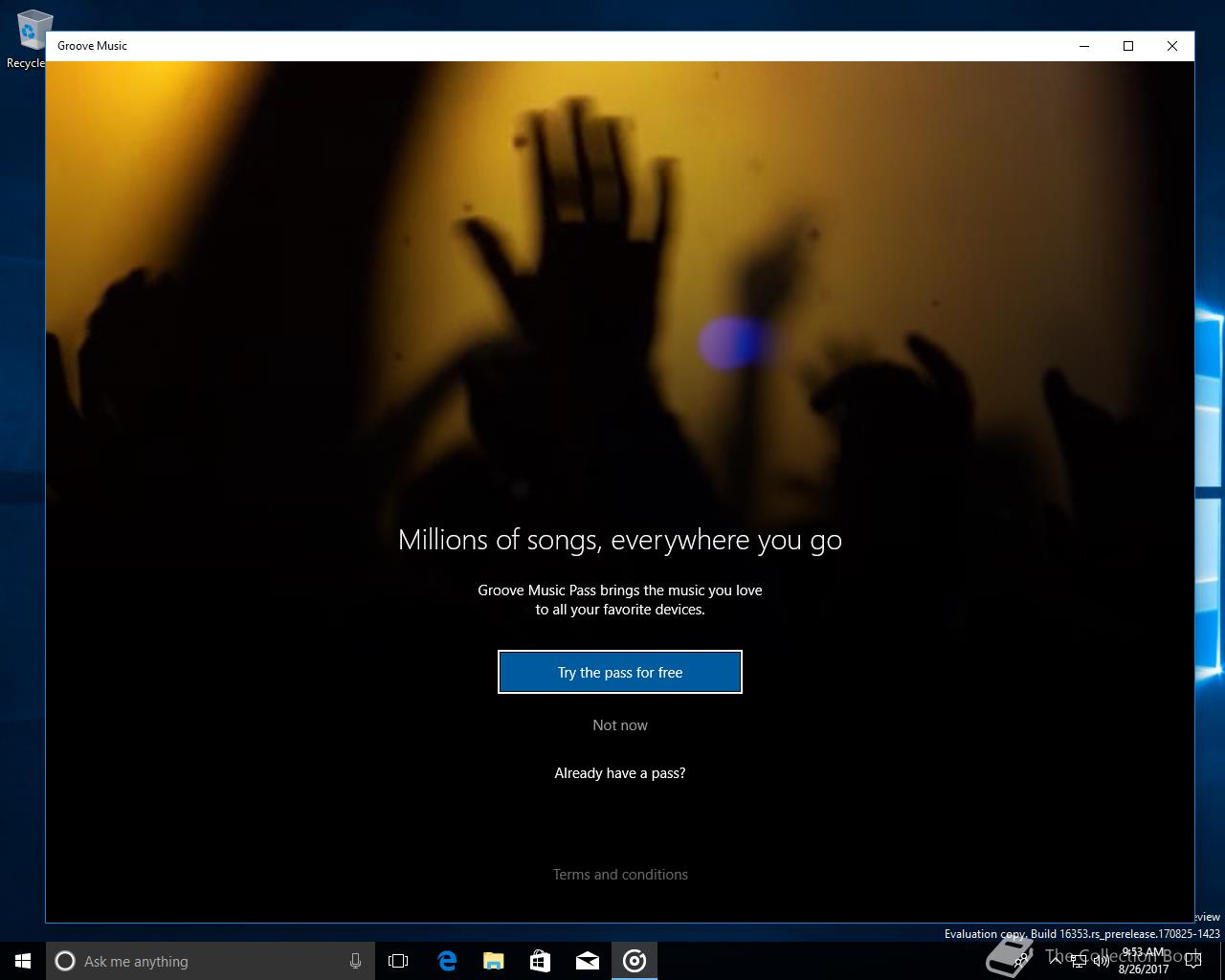Click the date 8/26/2017 in the tray
Viewport: 1225px width, 980px height.
click(1143, 969)
